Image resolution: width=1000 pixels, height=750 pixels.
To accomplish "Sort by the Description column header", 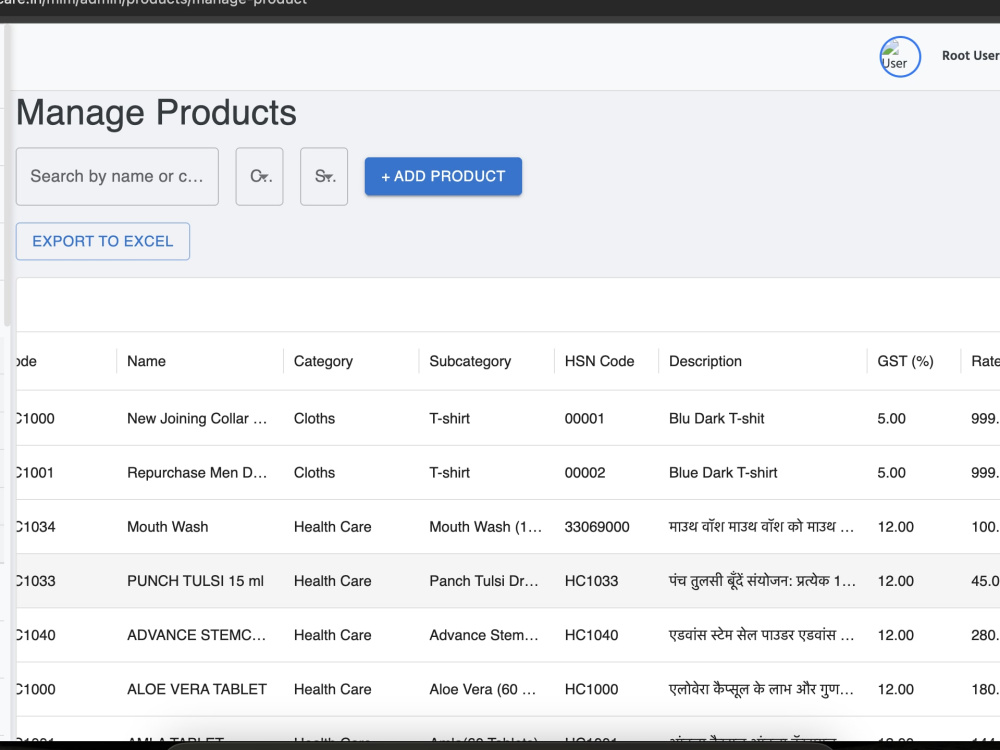I will pyautogui.click(x=705, y=361).
